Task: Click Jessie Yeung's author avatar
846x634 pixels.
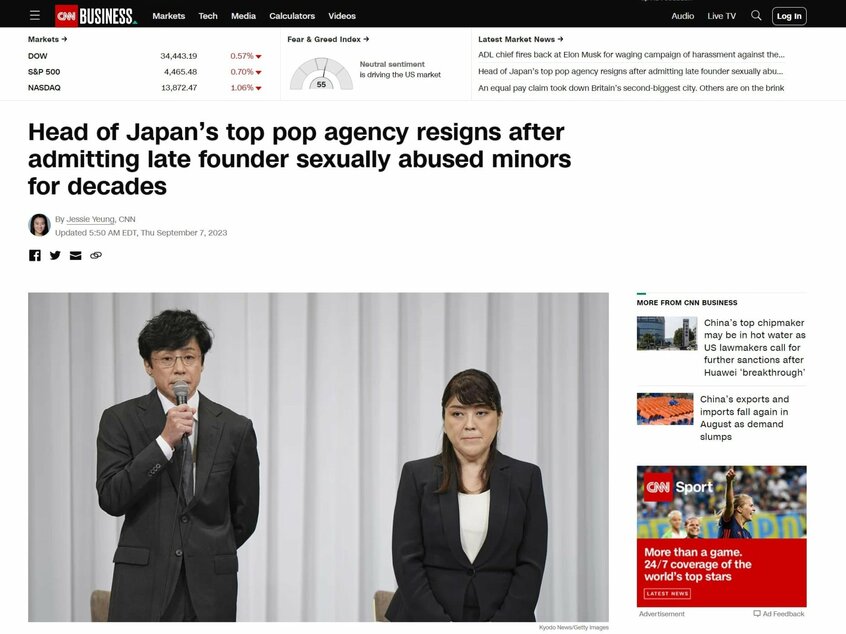Action: 39,225
